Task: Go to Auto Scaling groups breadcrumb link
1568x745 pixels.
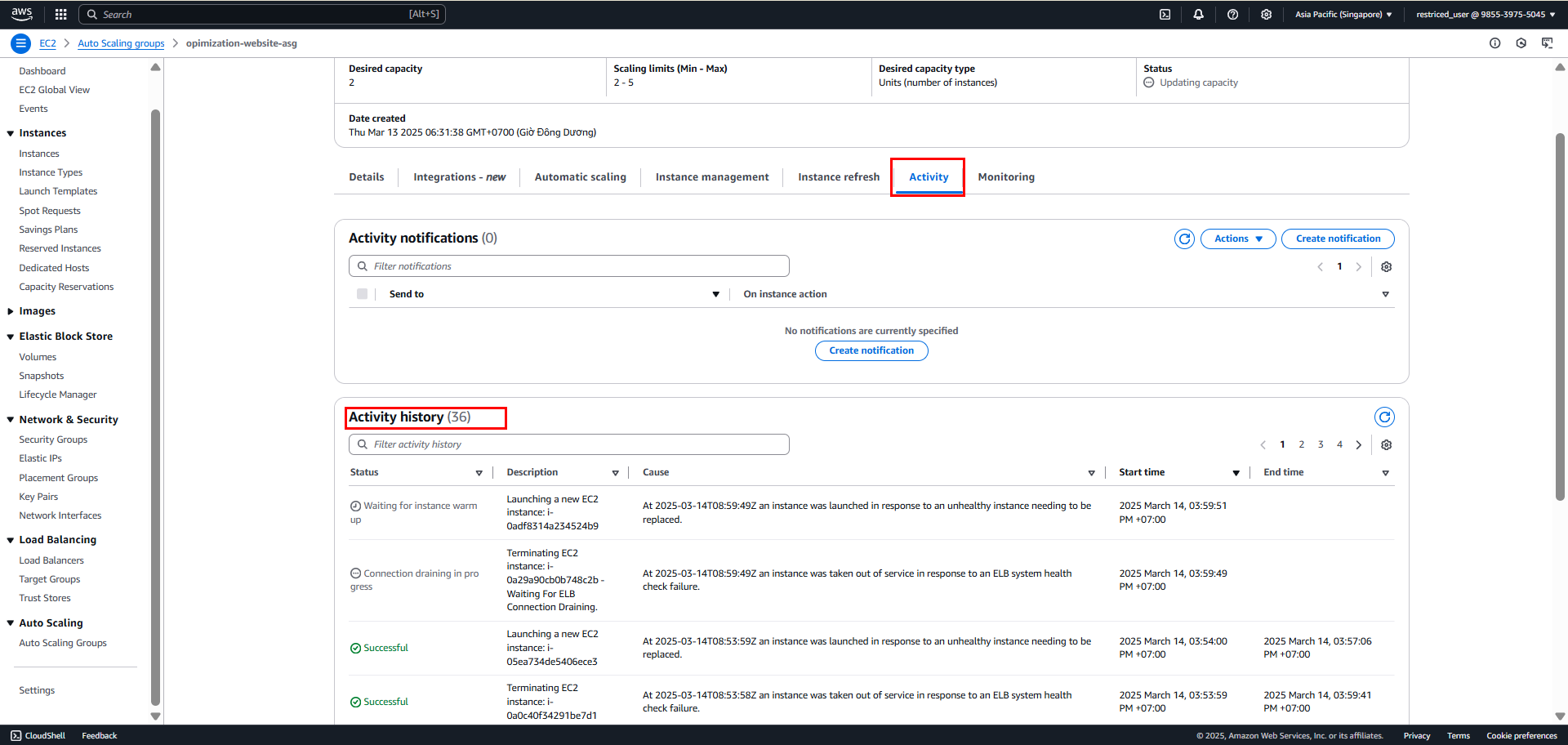Action: pyautogui.click(x=121, y=43)
